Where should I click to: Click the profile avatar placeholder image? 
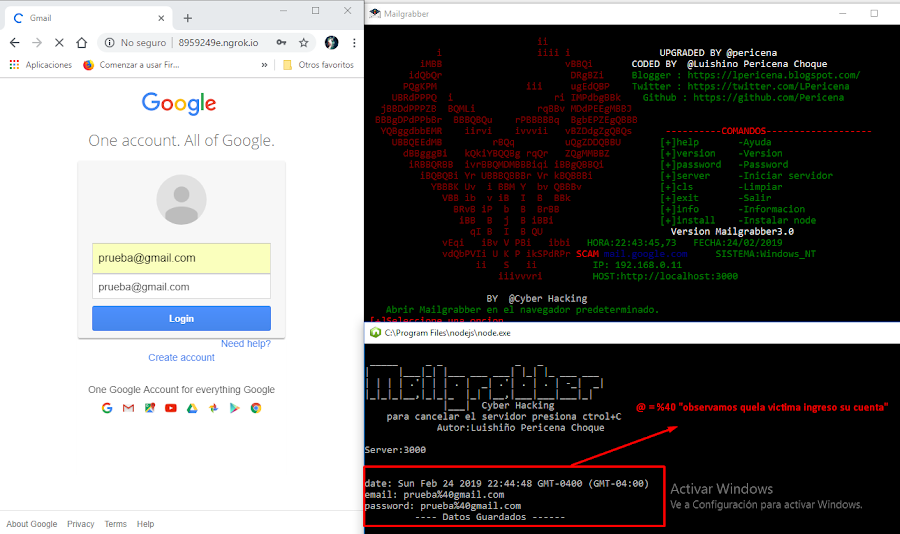click(x=181, y=200)
